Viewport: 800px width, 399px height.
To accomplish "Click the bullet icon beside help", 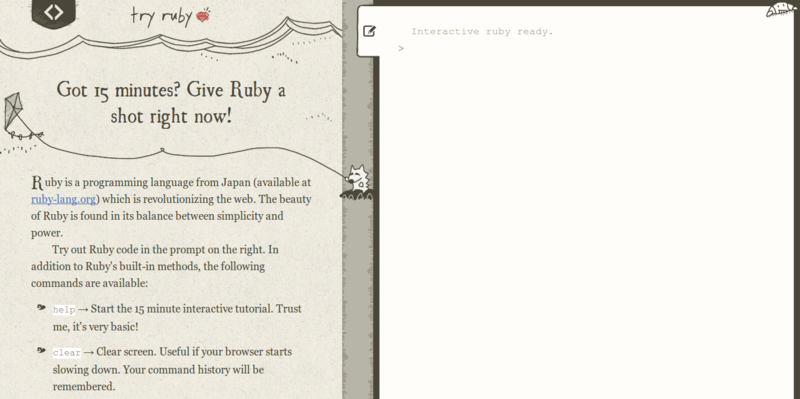I will point(41,307).
